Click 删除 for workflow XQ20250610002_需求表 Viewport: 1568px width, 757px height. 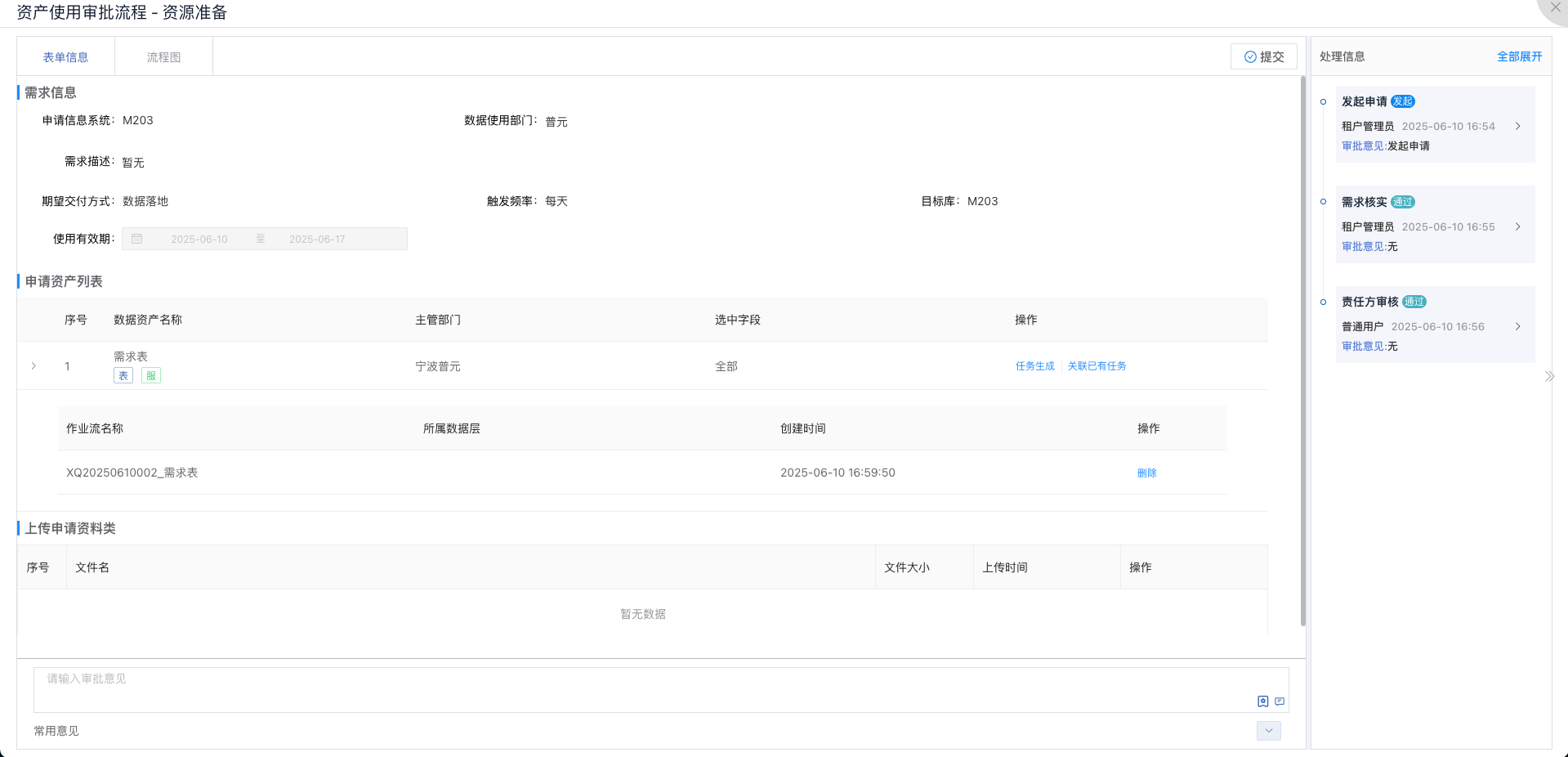point(1146,473)
